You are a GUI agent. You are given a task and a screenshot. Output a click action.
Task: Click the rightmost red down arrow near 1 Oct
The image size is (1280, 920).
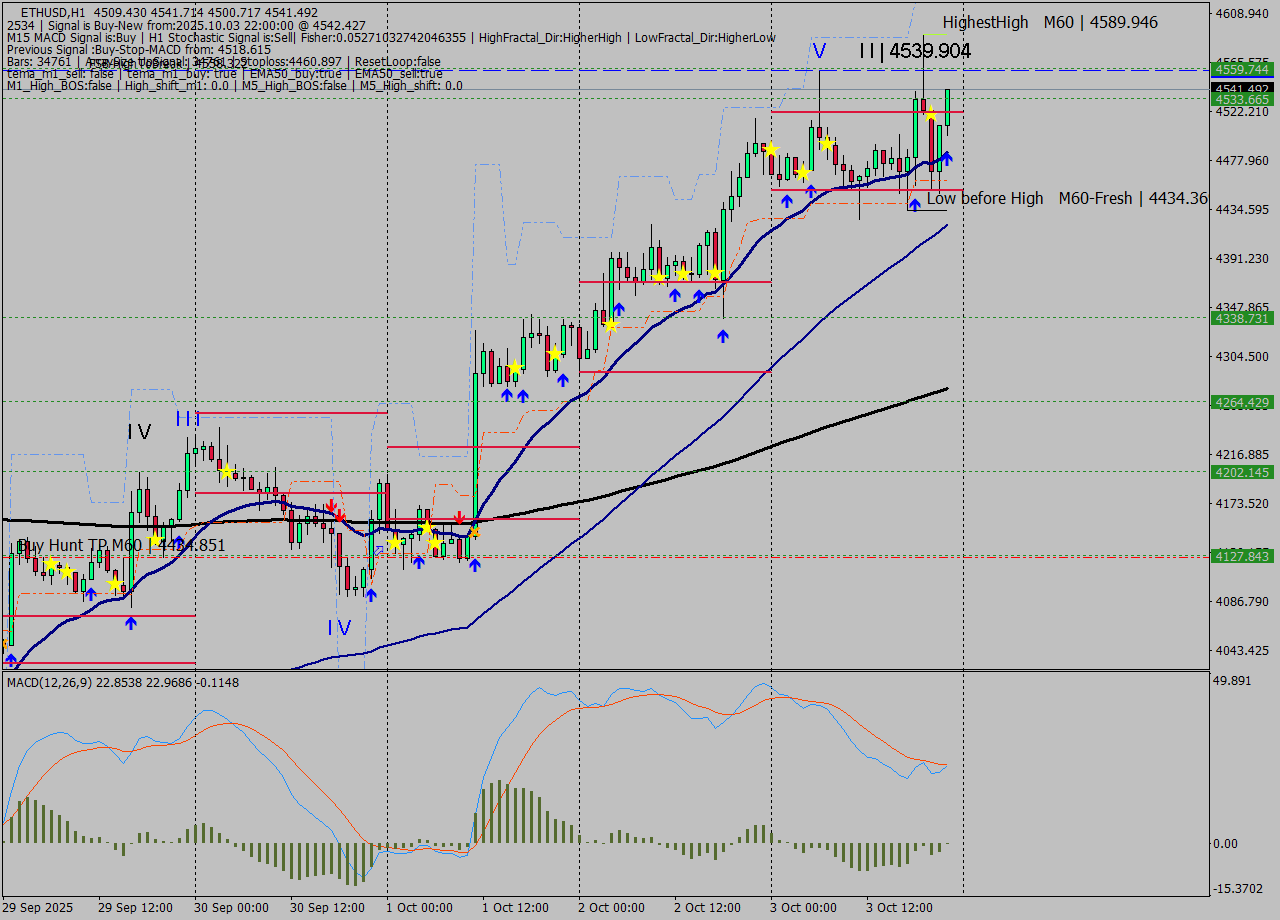click(459, 517)
